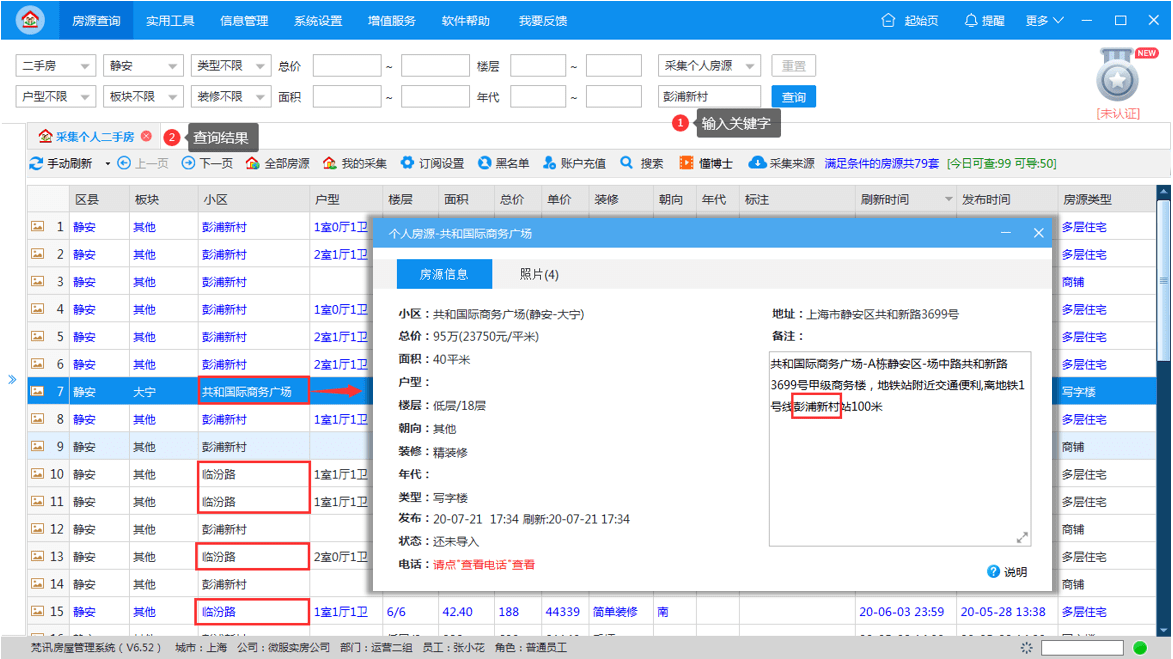This screenshot has height=659, width=1173.
Task: Open the 系统设置 menu
Action: pos(318,20)
